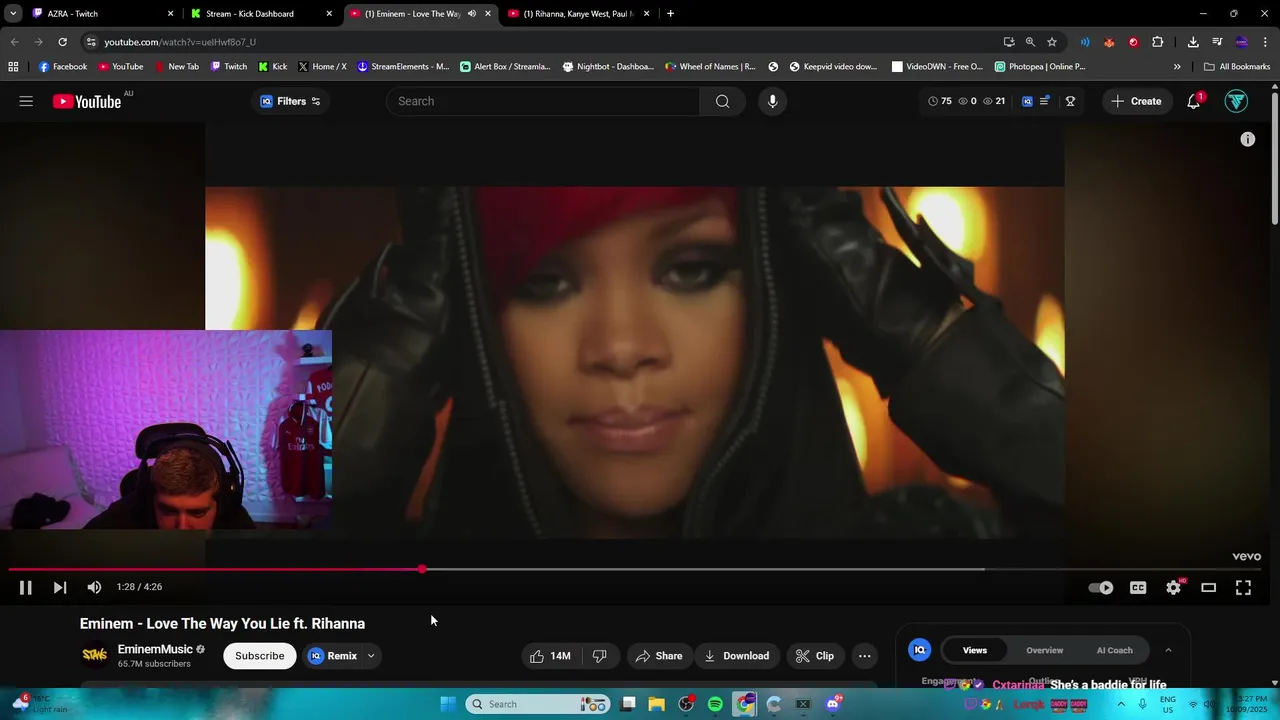Start voice search with microphone
This screenshot has width=1280, height=720.
pyautogui.click(x=772, y=101)
